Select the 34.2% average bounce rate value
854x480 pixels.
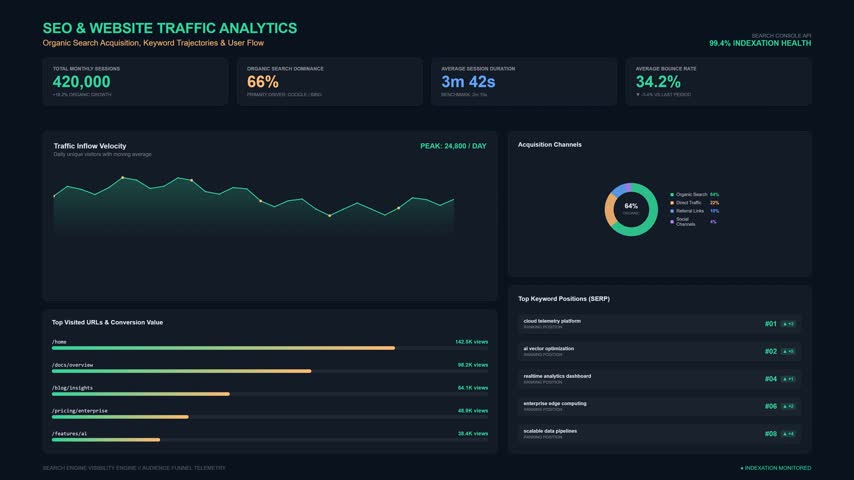coord(658,82)
